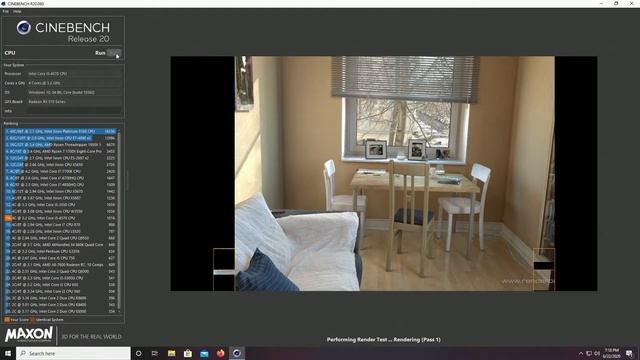
Task: Click the taskbar Search here box
Action: 73,353
